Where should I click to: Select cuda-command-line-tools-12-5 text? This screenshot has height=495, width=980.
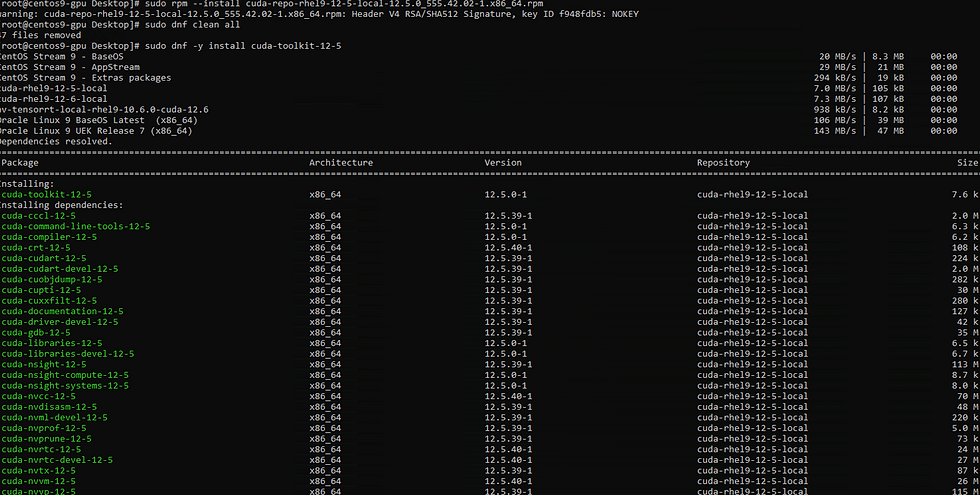click(76, 226)
